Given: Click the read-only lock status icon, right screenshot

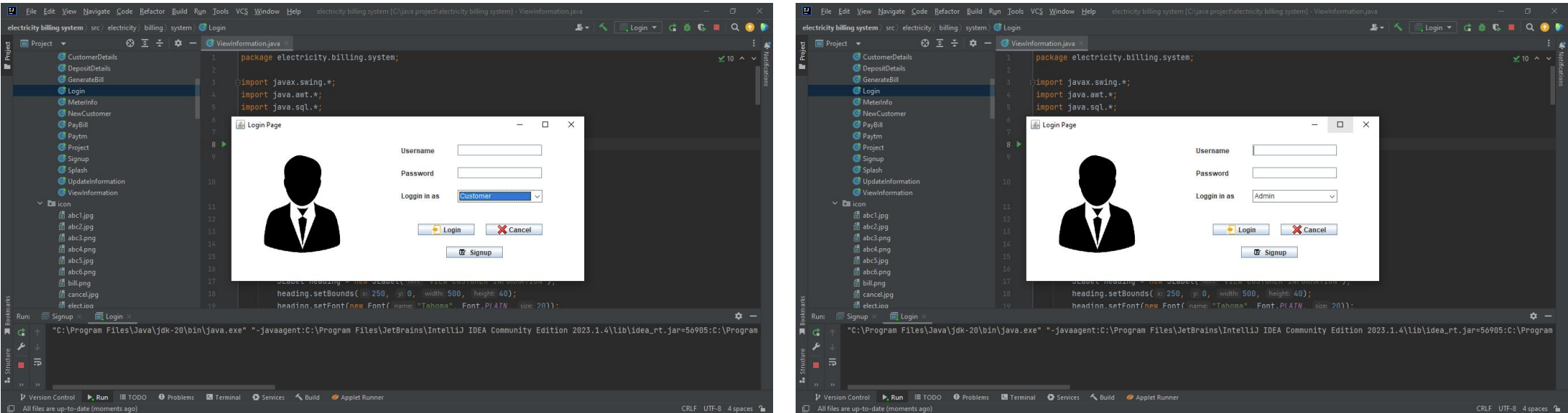Looking at the screenshot, I should point(1556,409).
